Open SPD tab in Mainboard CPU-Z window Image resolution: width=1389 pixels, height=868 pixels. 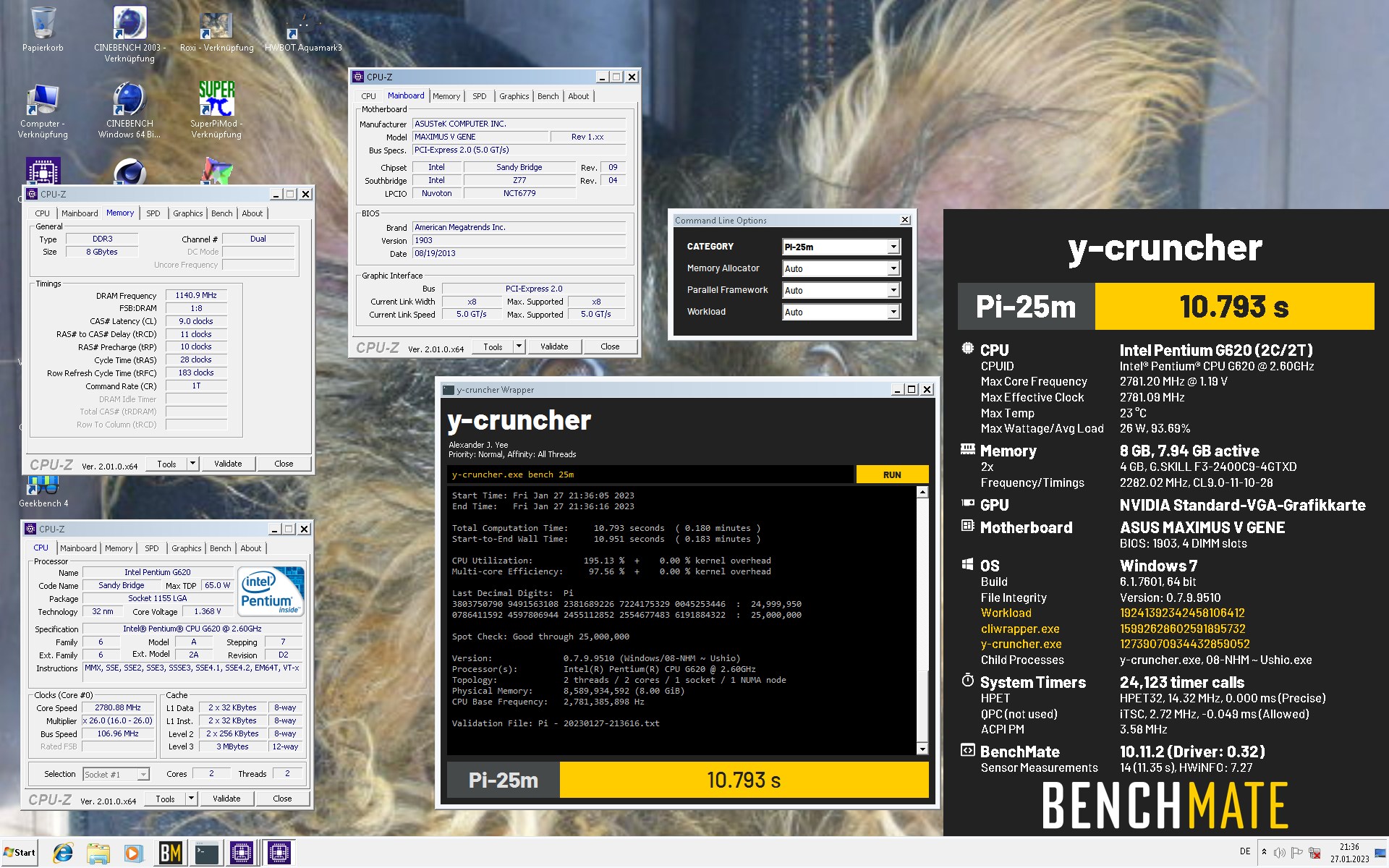(x=480, y=96)
